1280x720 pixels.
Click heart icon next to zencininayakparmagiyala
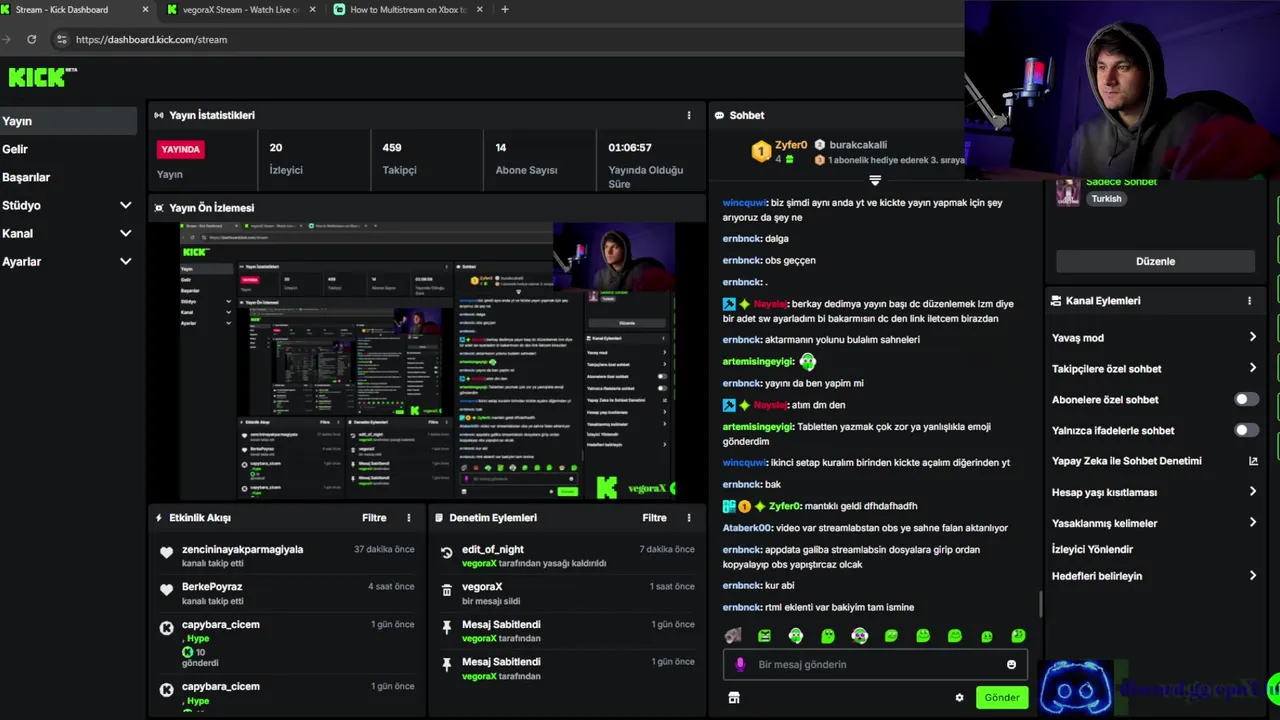pyautogui.click(x=167, y=553)
